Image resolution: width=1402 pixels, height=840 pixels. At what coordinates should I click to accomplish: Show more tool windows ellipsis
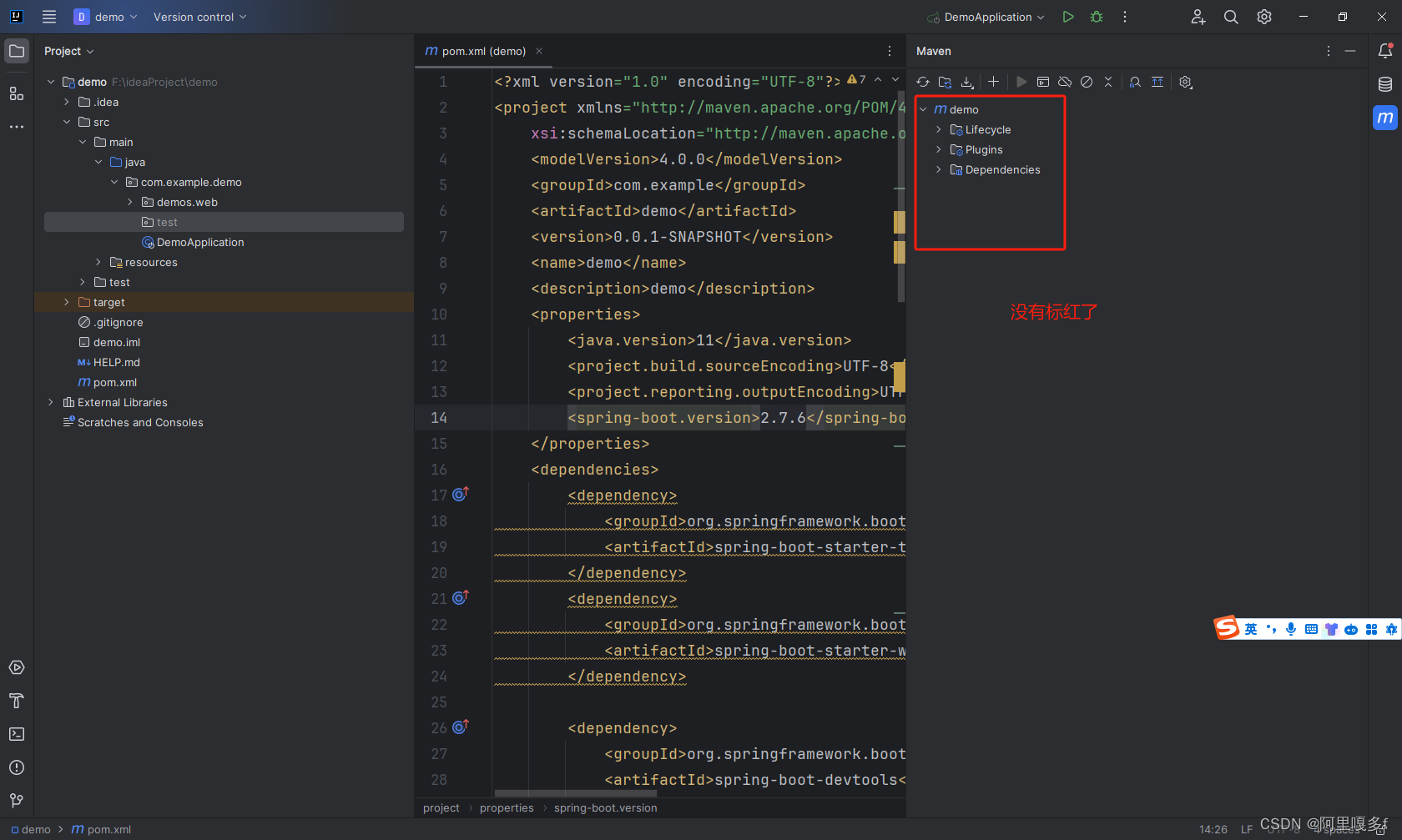(17, 127)
